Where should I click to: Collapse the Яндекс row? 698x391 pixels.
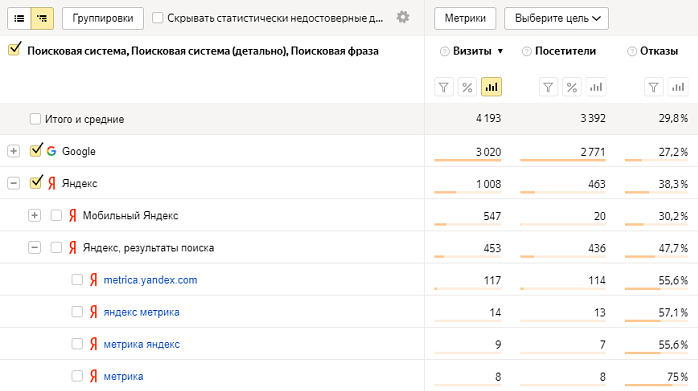click(13, 183)
